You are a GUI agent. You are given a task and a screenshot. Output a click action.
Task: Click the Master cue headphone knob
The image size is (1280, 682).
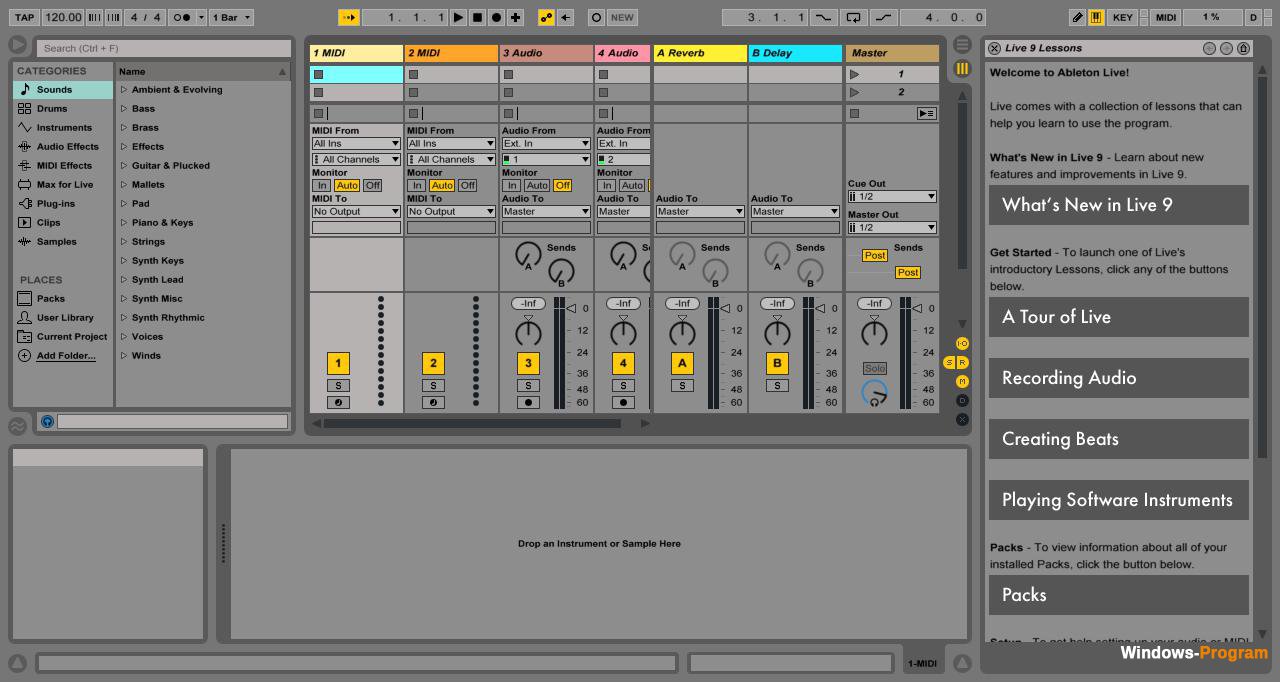pyautogui.click(x=874, y=393)
